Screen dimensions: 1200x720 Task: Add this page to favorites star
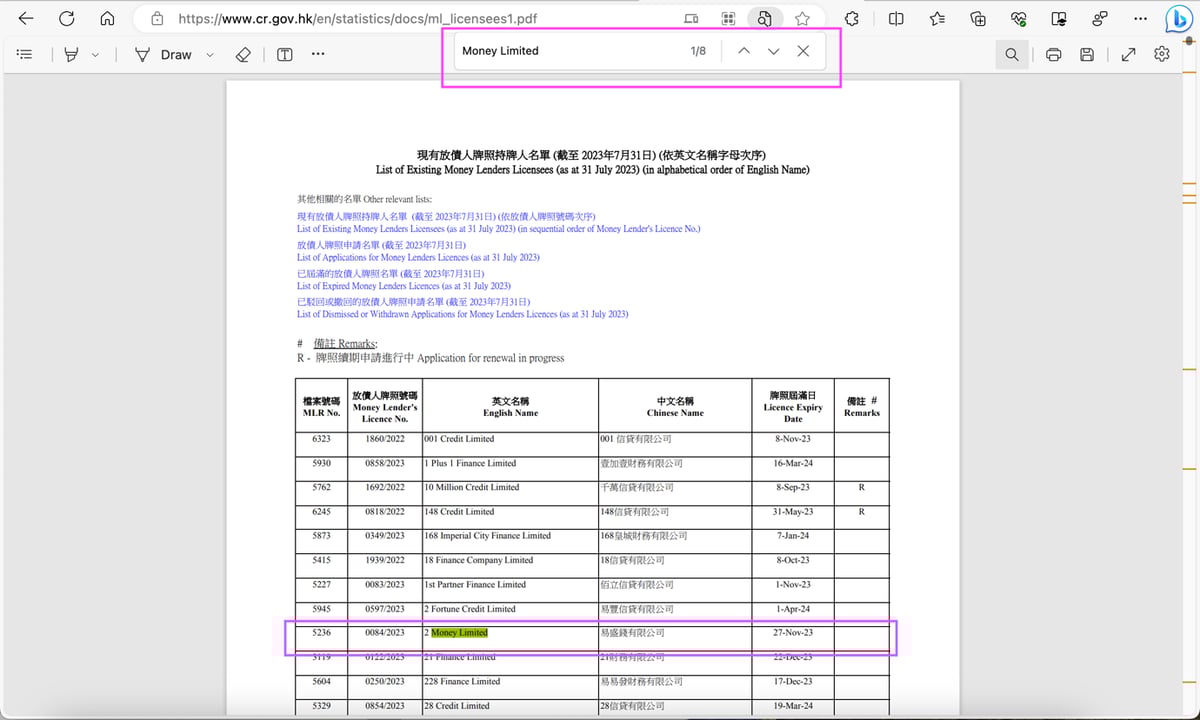[x=802, y=19]
